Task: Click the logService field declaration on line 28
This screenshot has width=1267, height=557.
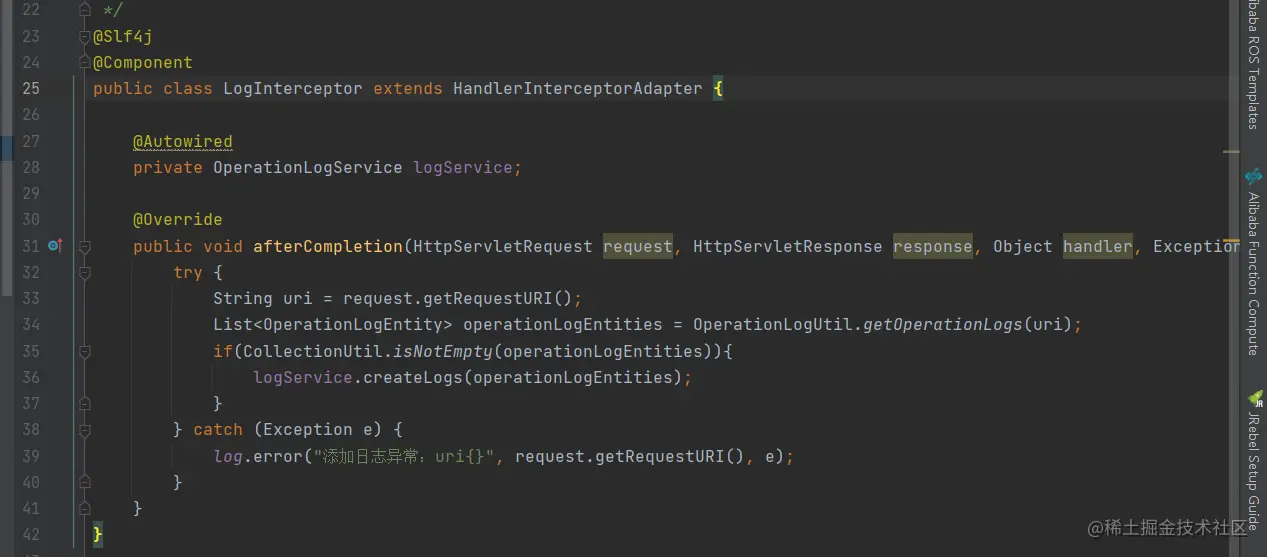Action: point(463,167)
